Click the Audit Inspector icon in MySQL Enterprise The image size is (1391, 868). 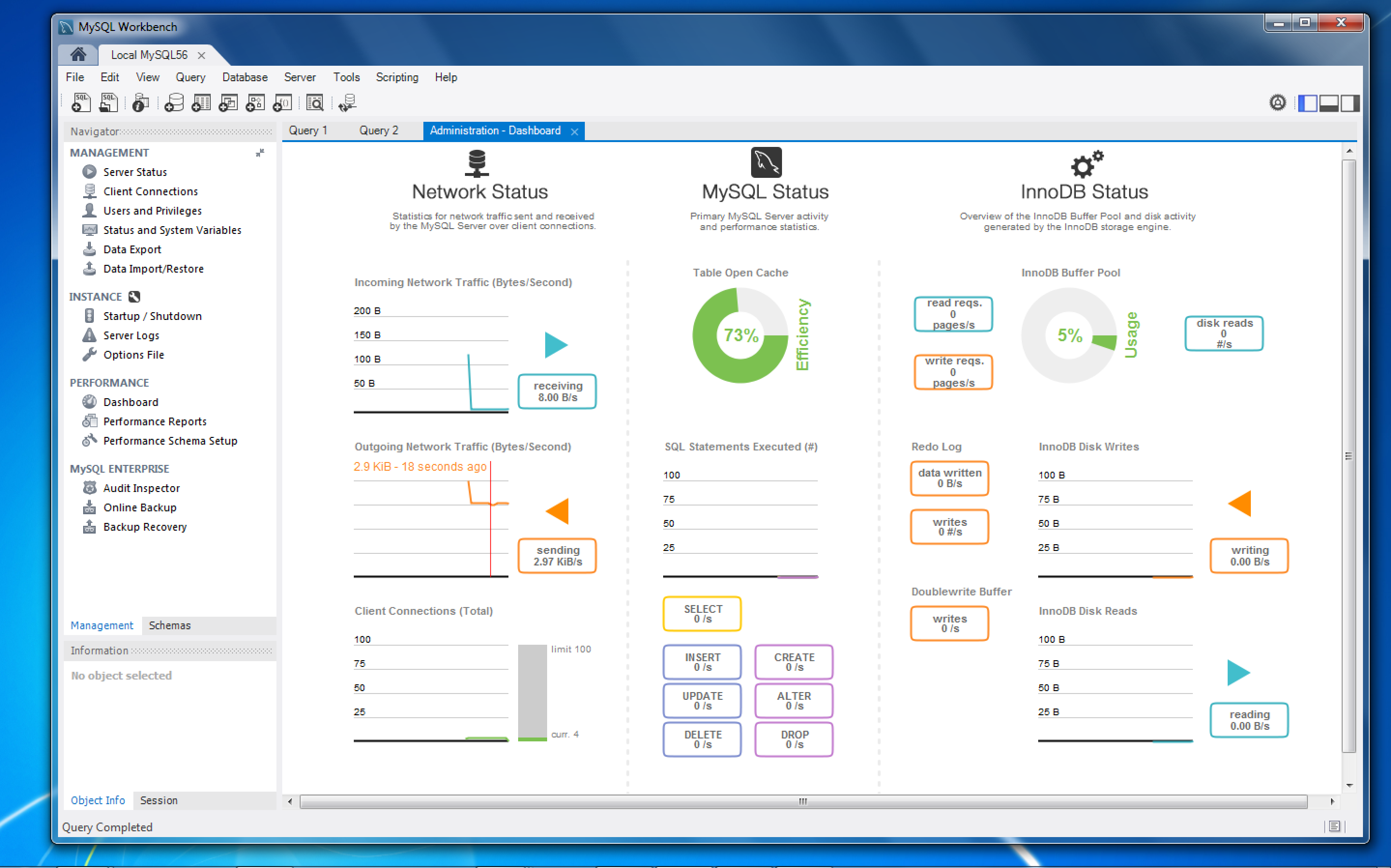pyautogui.click(x=88, y=488)
